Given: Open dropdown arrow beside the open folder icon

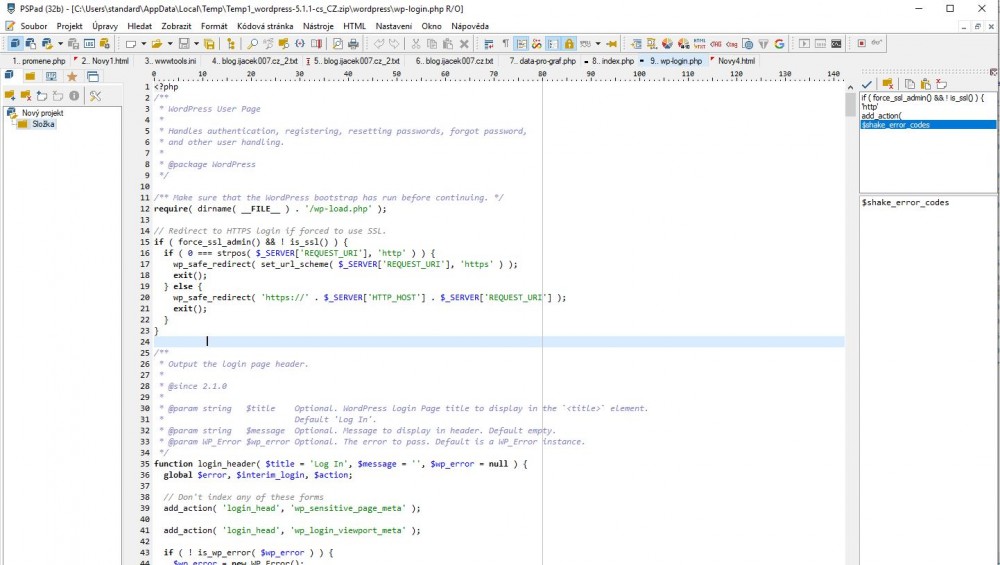Looking at the screenshot, I should pos(171,44).
